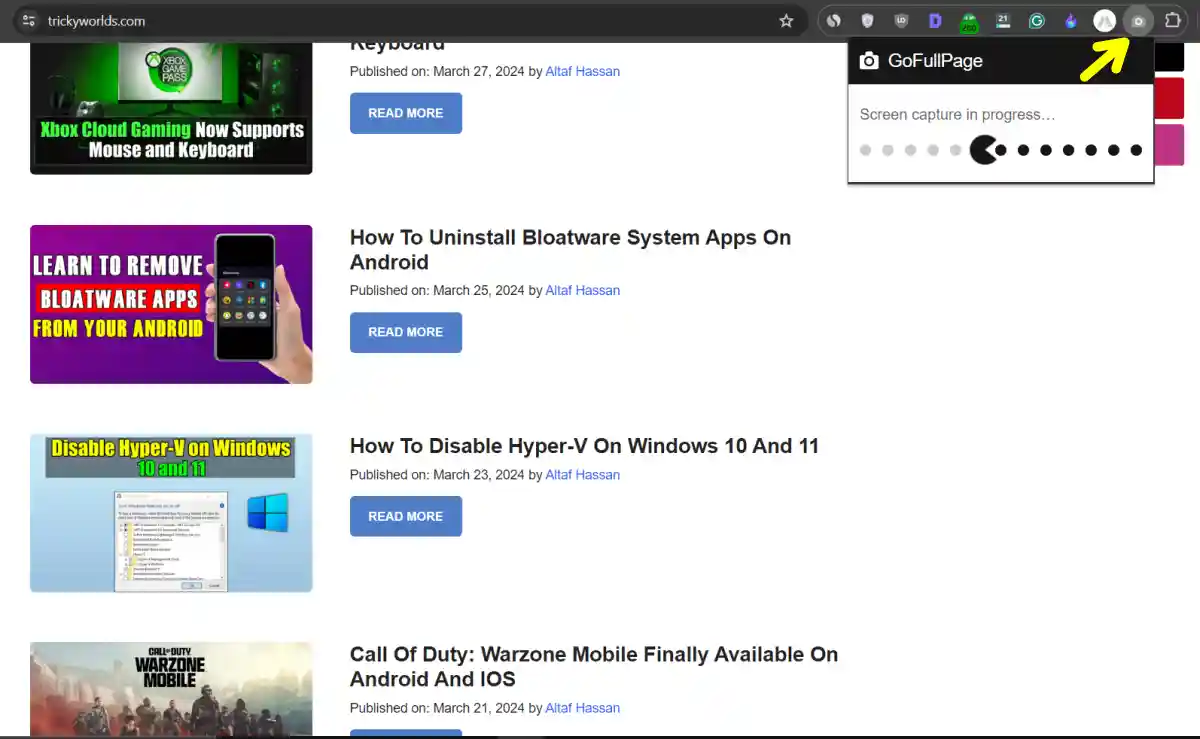This screenshot has height=739, width=1200.
Task: Open the browser extensions puzzle-piece menu
Action: point(1172,20)
